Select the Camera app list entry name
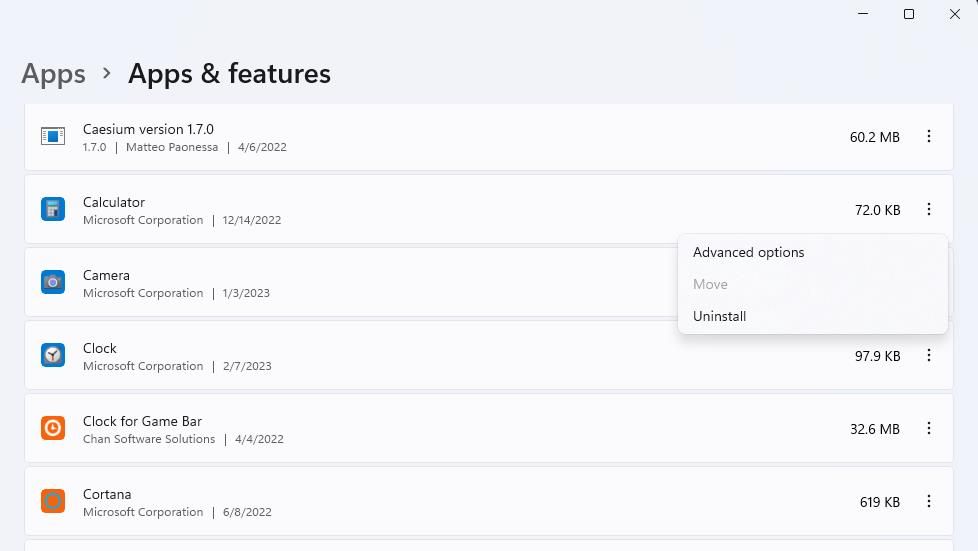978x551 pixels. pos(106,275)
